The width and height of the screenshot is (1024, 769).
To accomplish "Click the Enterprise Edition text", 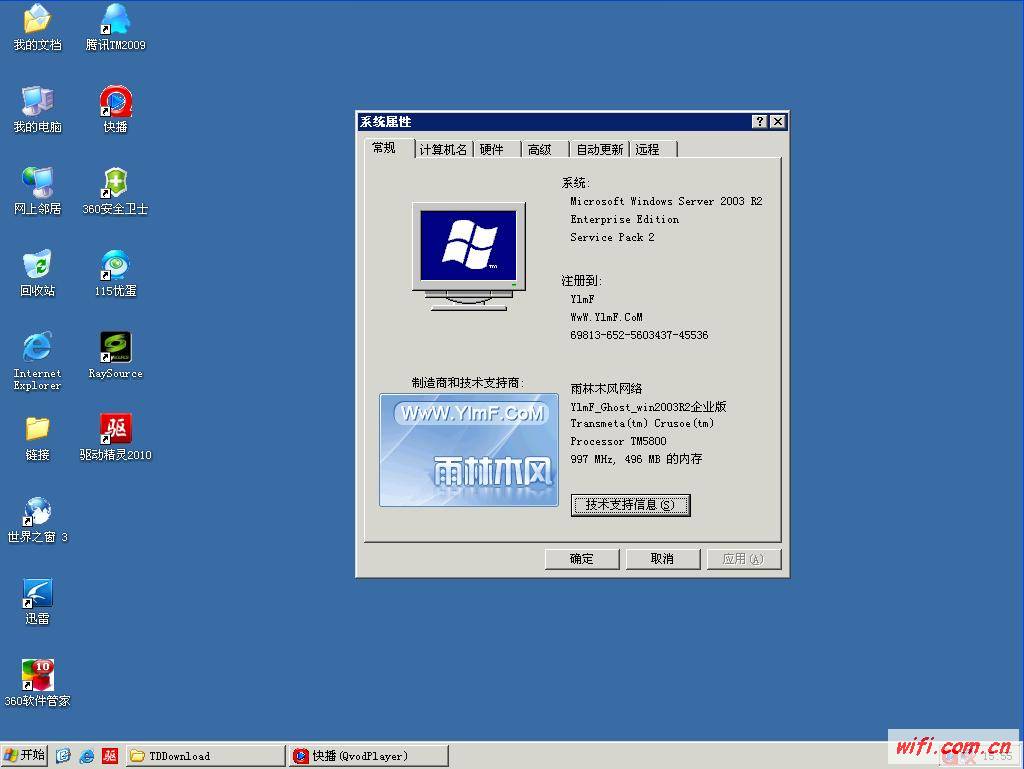I will [624, 219].
